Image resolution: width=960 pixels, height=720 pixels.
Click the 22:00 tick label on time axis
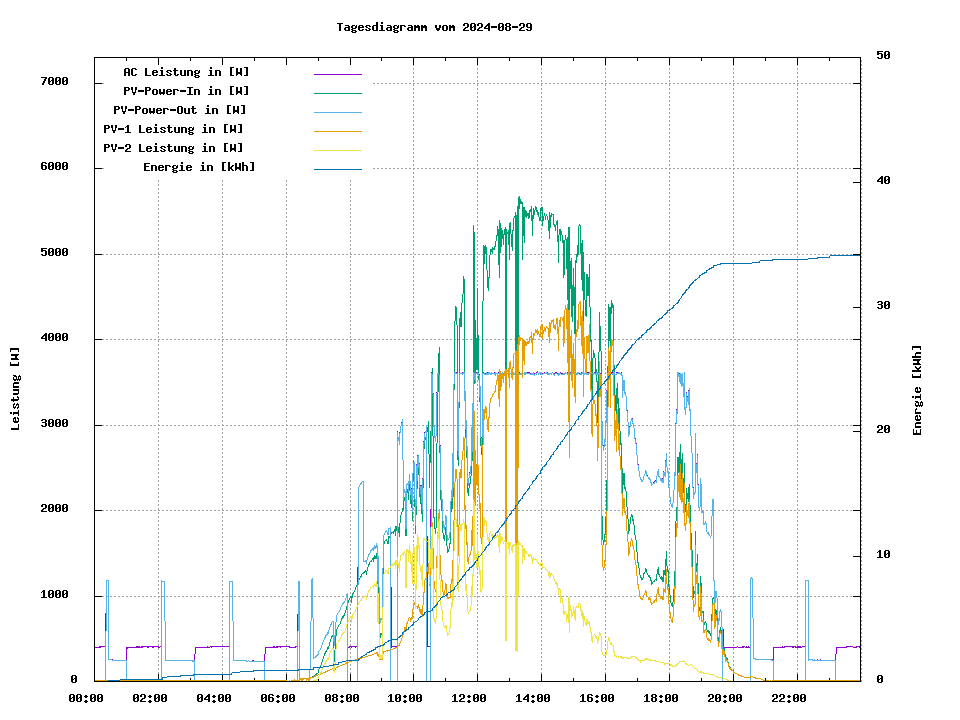789,698
